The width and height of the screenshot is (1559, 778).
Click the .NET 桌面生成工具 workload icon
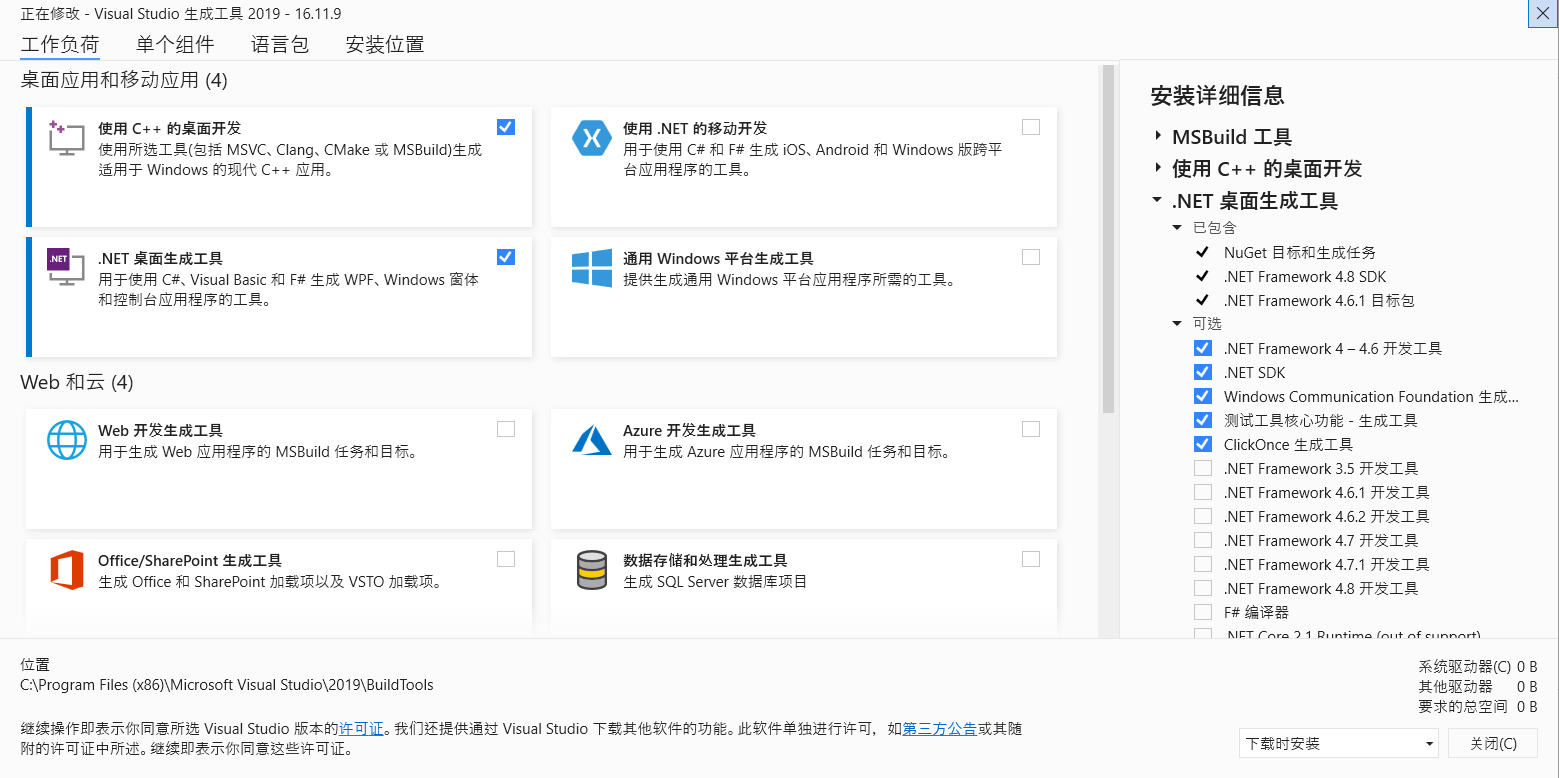click(x=66, y=267)
